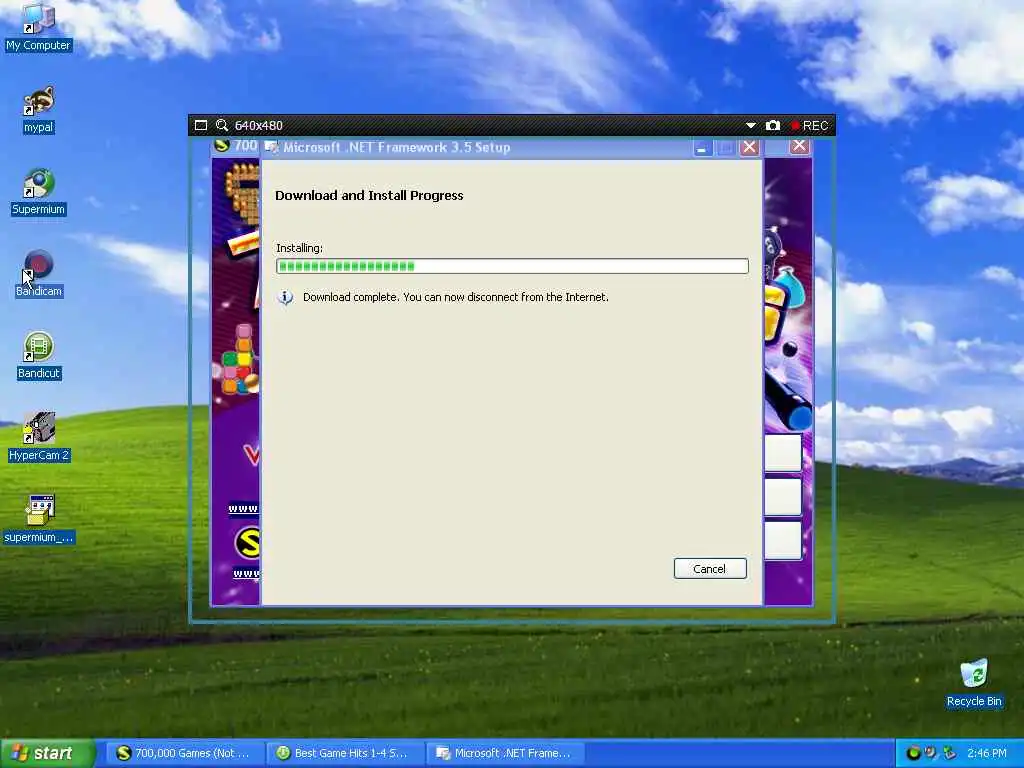Close the 700,000 Games background window
This screenshot has width=1024, height=768.
coord(799,146)
